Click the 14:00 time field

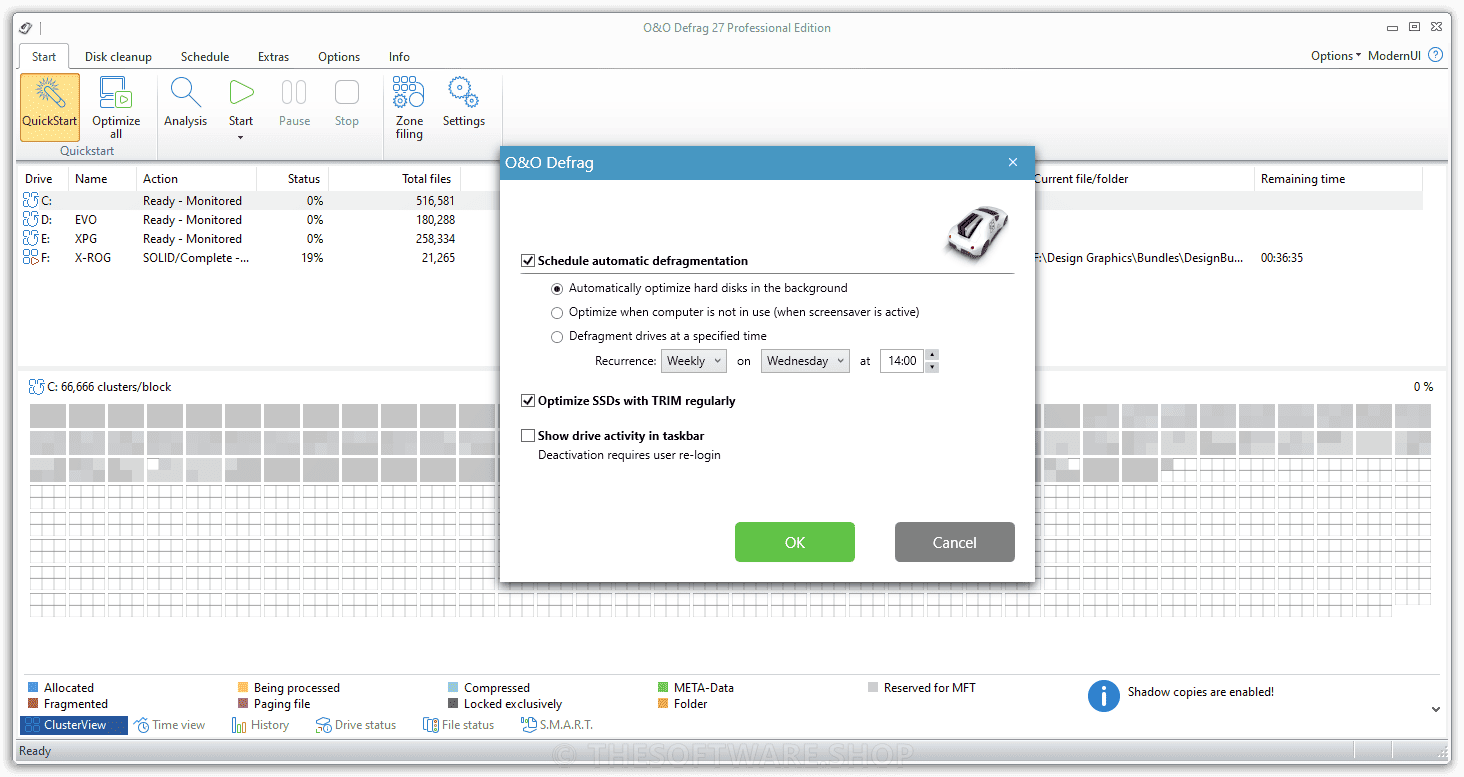(902, 361)
